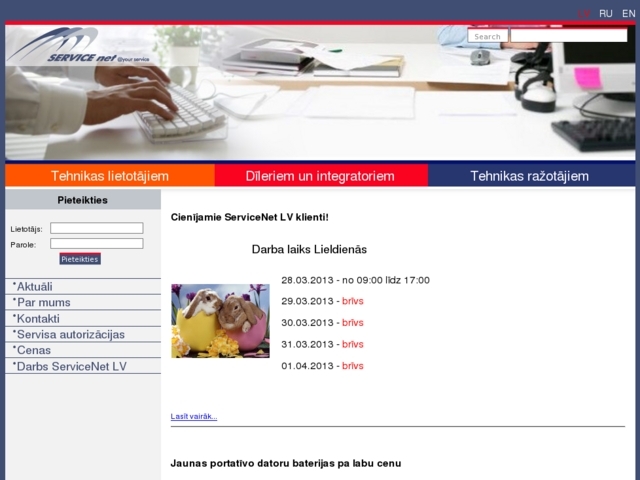Click the ServiceNet logo
The width and height of the screenshot is (640, 480).
(x=78, y=45)
